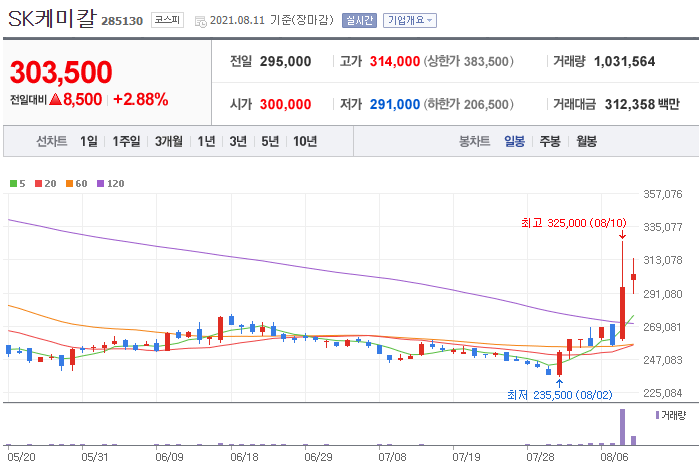Select the 3년 line chart tab
This screenshot has height=470, width=699.
(238, 141)
